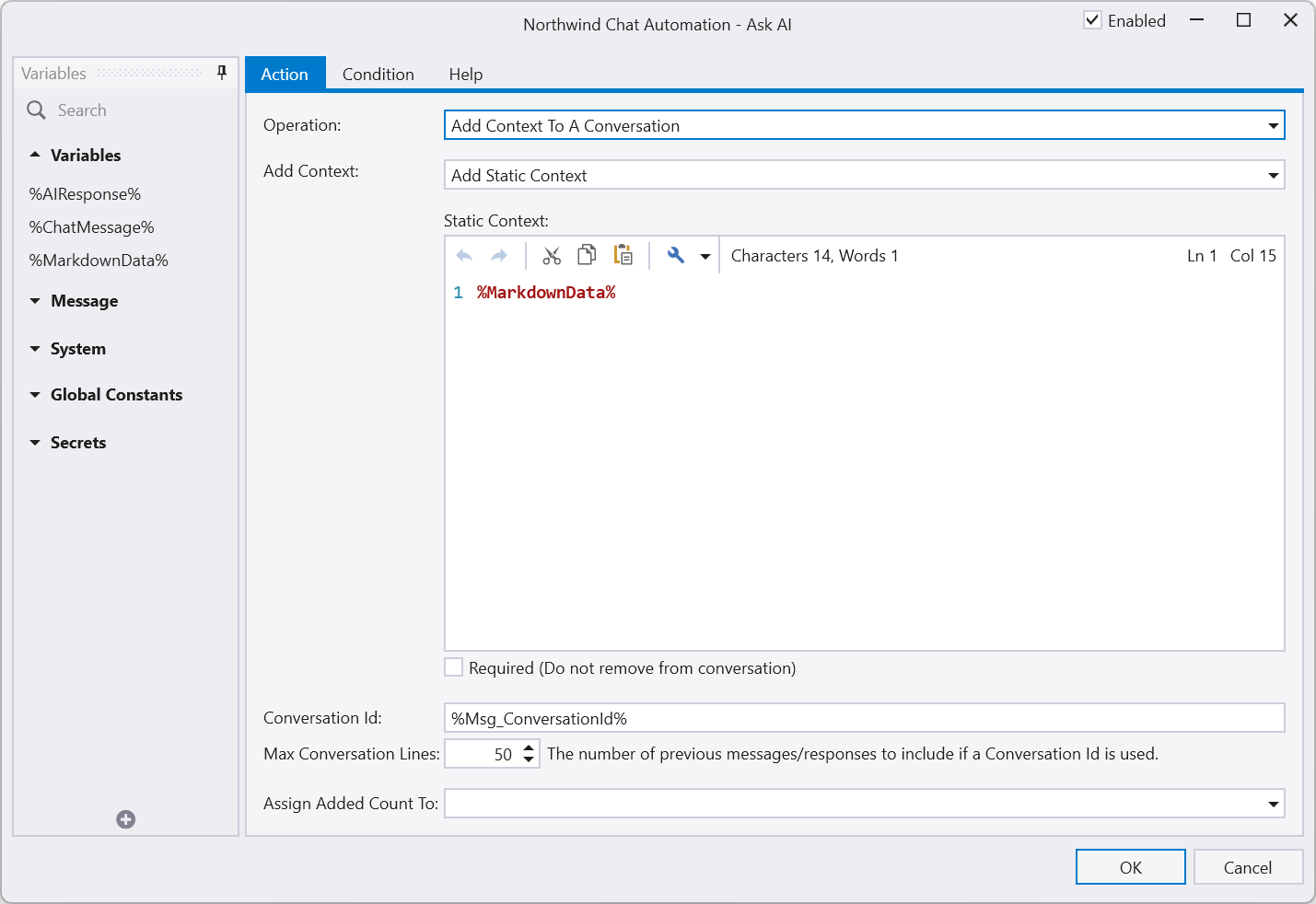Close the Ask AI dialog window
This screenshot has width=1316, height=904.
tap(1290, 20)
